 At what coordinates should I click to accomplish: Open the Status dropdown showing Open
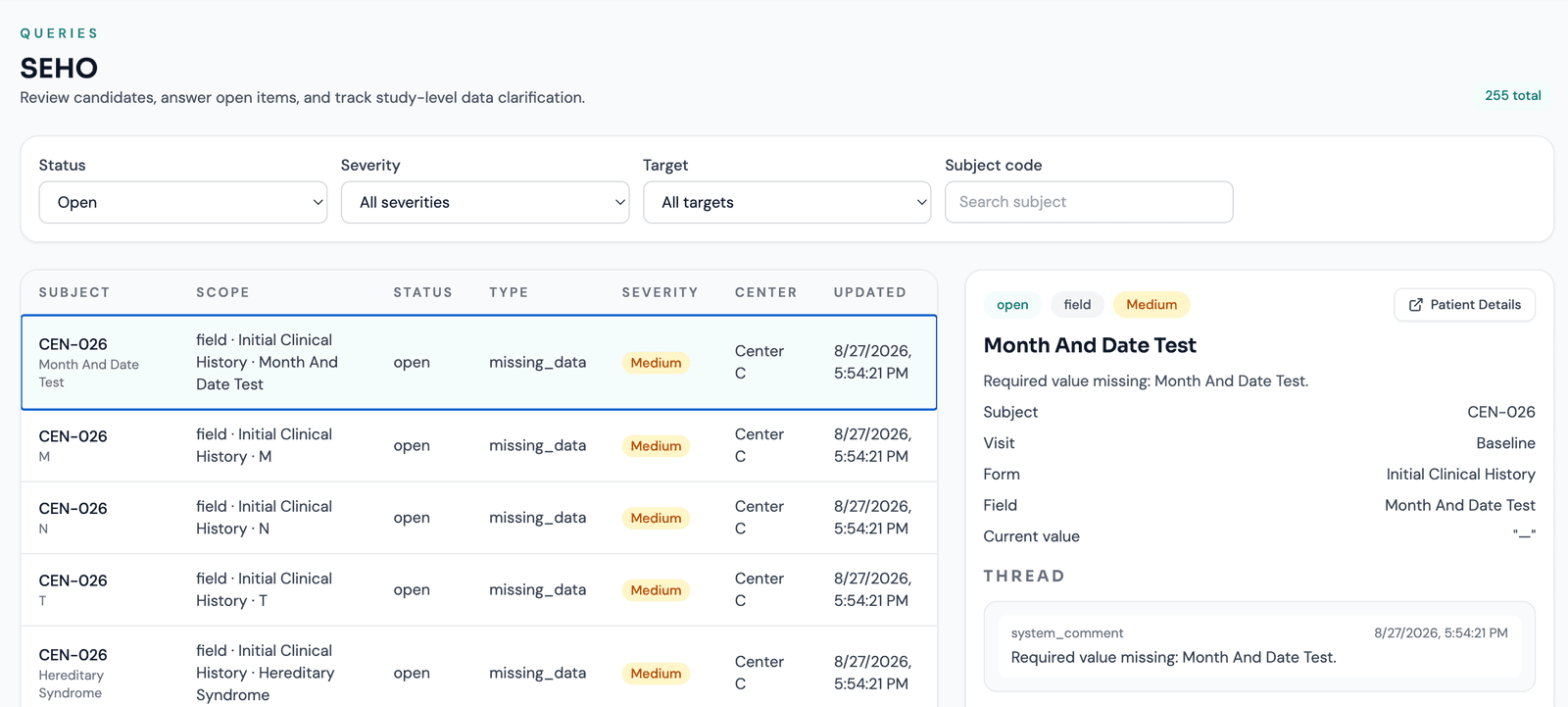pyautogui.click(x=183, y=202)
